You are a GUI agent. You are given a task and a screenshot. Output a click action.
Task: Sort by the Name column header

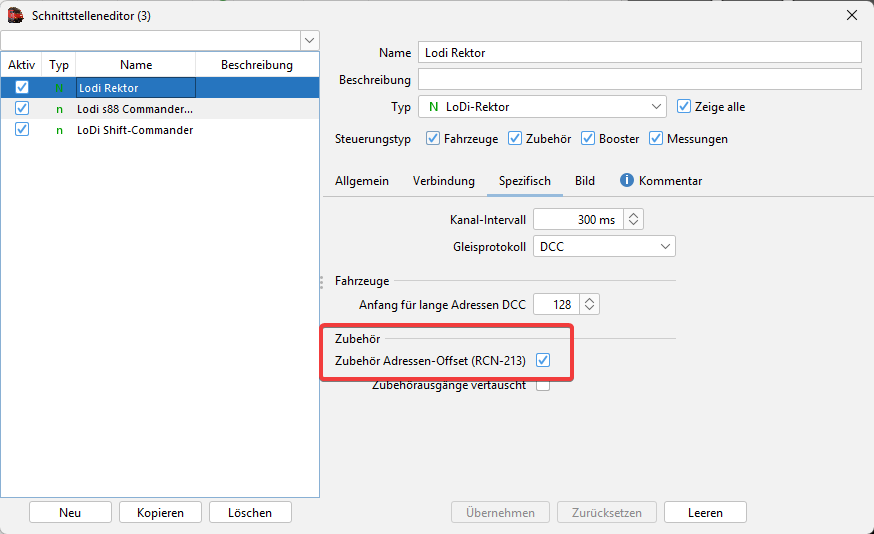135,65
